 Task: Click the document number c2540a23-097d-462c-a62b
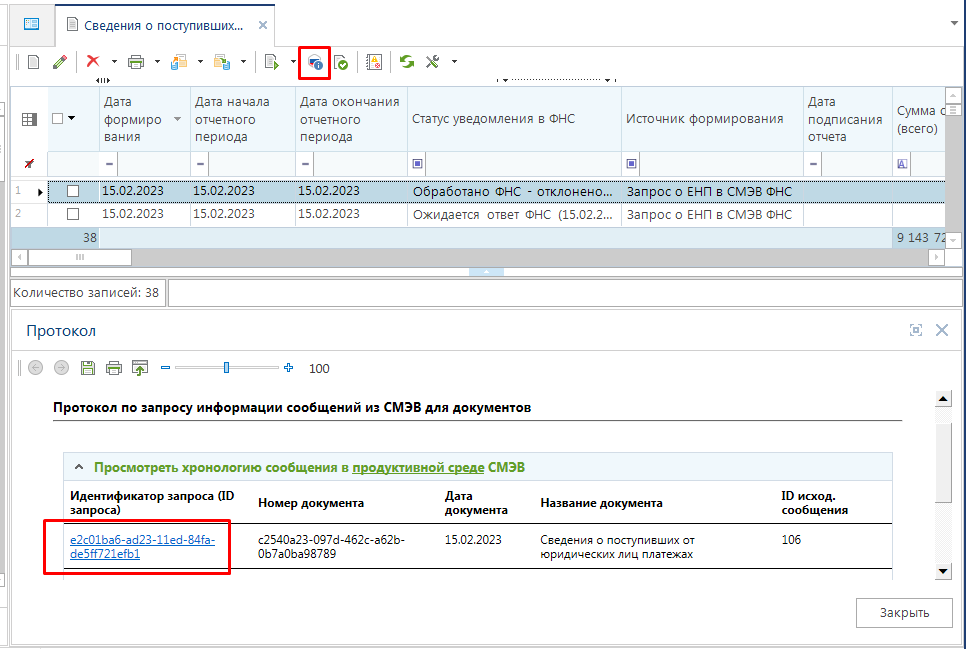pyautogui.click(x=331, y=547)
